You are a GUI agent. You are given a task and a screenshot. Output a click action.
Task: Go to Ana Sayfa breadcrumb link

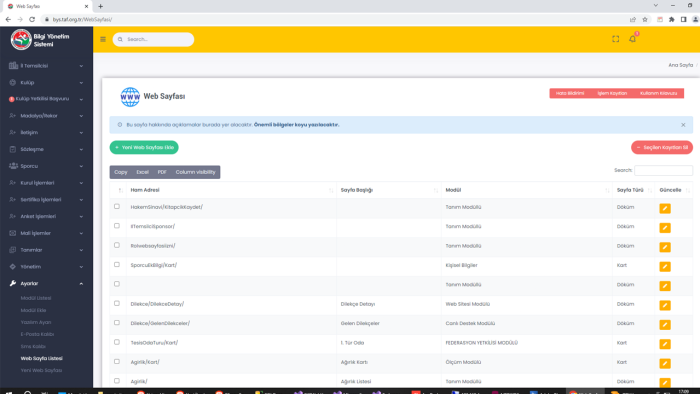tap(680, 65)
